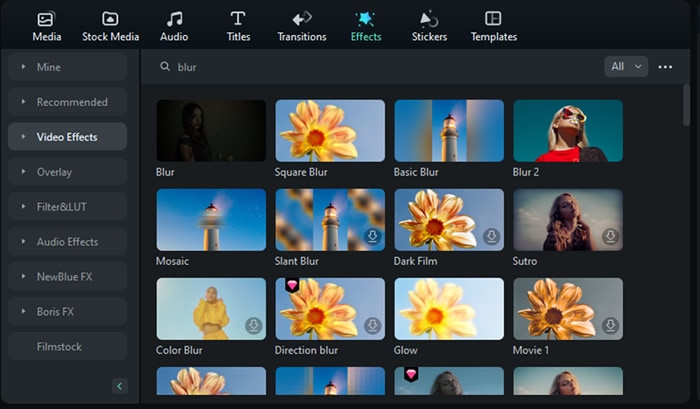This screenshot has width=700, height=409.
Task: Switch to the Audio tab
Action: pos(174,27)
